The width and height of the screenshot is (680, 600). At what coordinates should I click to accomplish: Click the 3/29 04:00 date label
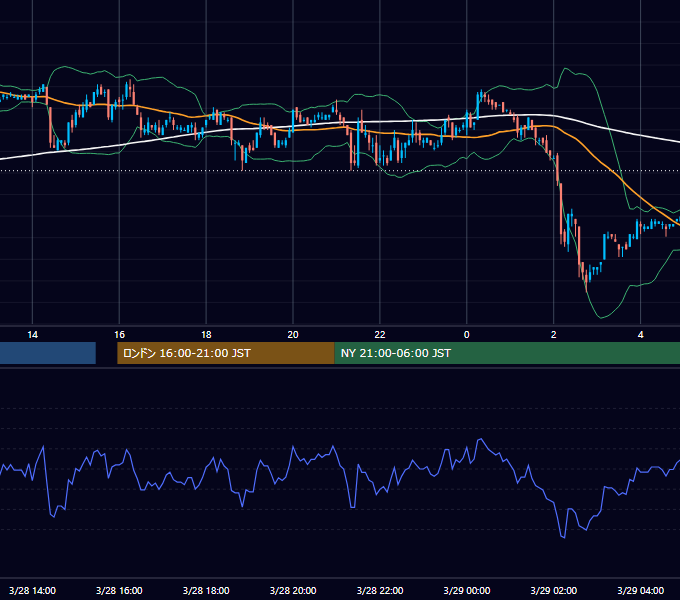641,590
